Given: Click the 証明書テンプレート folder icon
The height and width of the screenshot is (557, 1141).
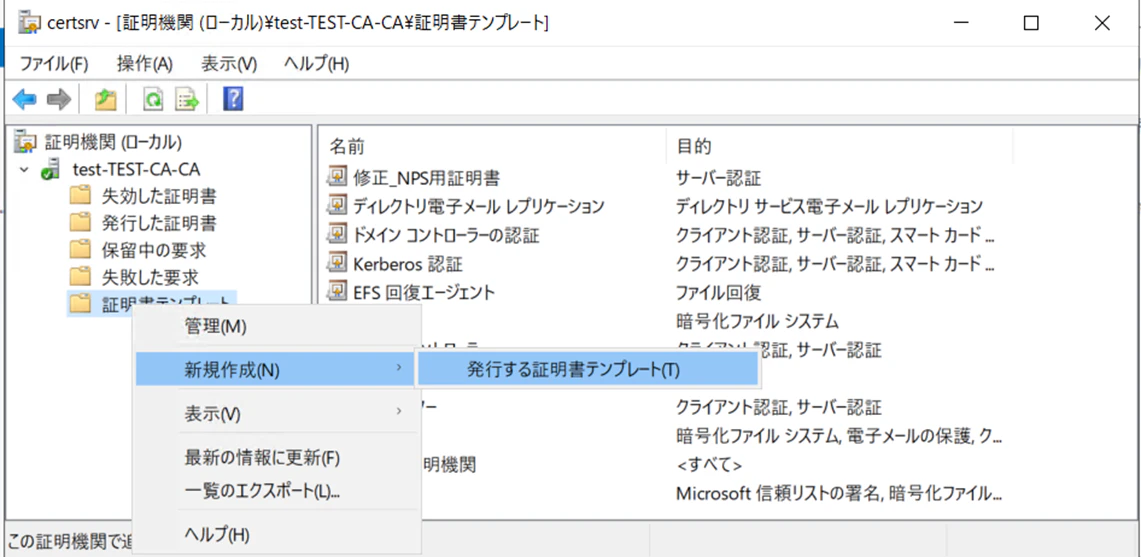Looking at the screenshot, I should [79, 304].
